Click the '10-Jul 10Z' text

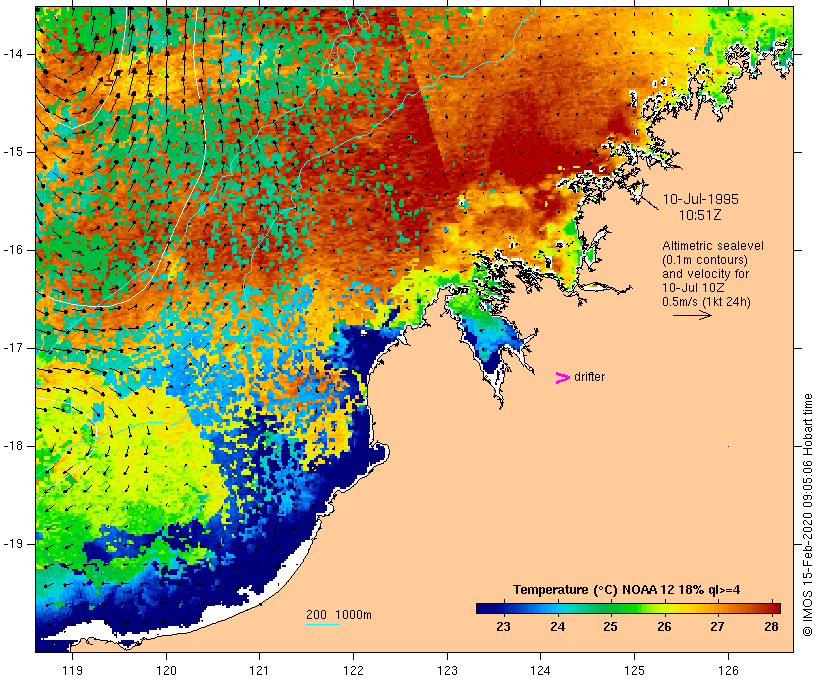[693, 288]
